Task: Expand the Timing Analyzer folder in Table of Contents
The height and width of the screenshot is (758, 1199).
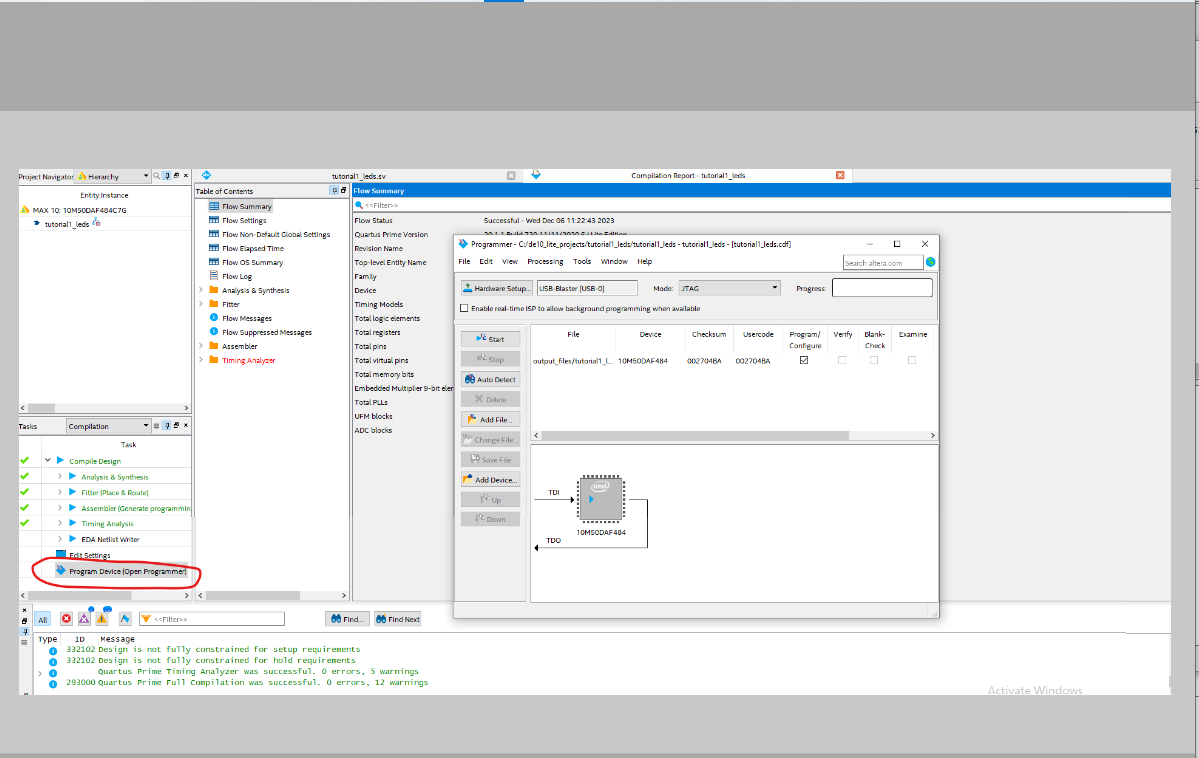Action: click(201, 359)
